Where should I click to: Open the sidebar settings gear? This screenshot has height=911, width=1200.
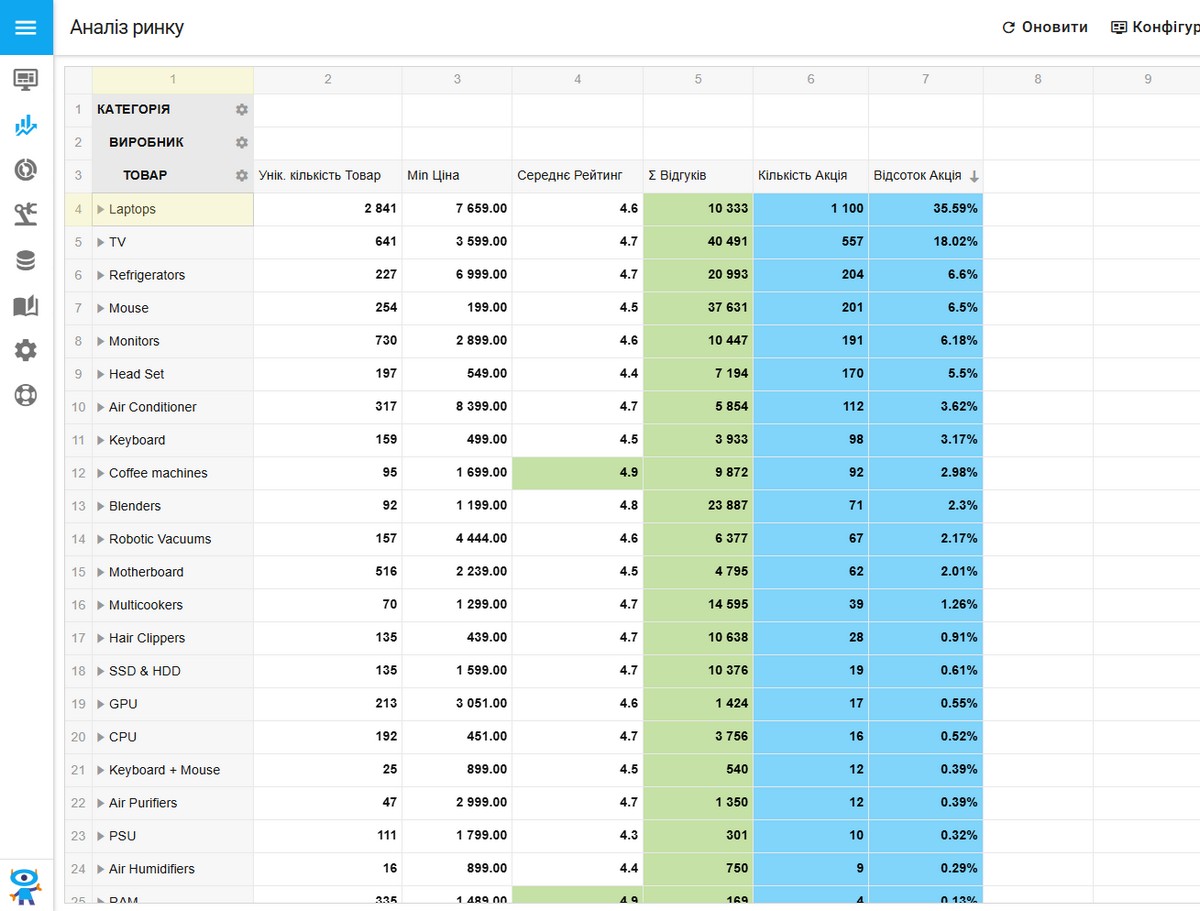pyautogui.click(x=26, y=350)
